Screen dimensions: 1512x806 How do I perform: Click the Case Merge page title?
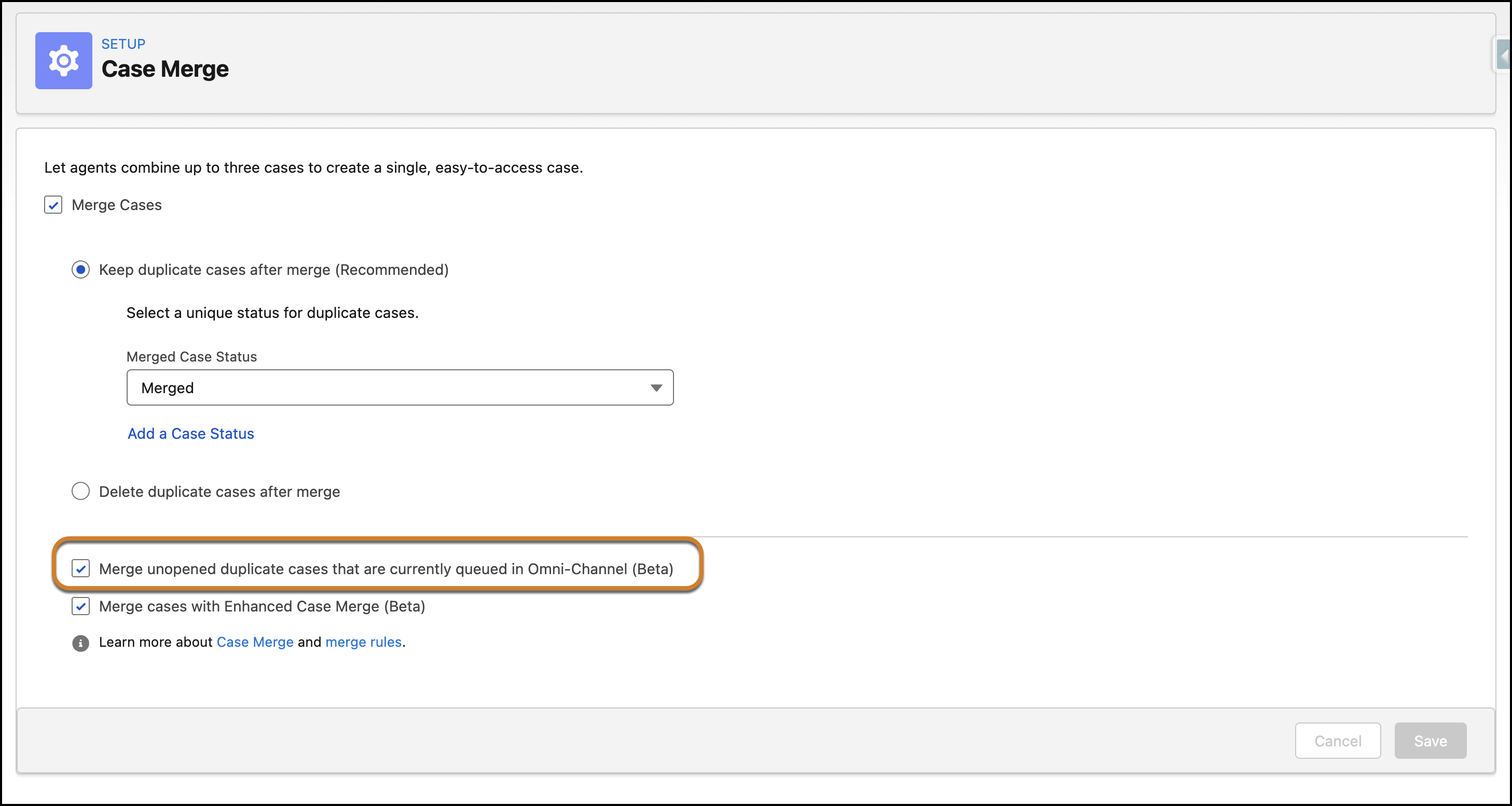coord(165,69)
